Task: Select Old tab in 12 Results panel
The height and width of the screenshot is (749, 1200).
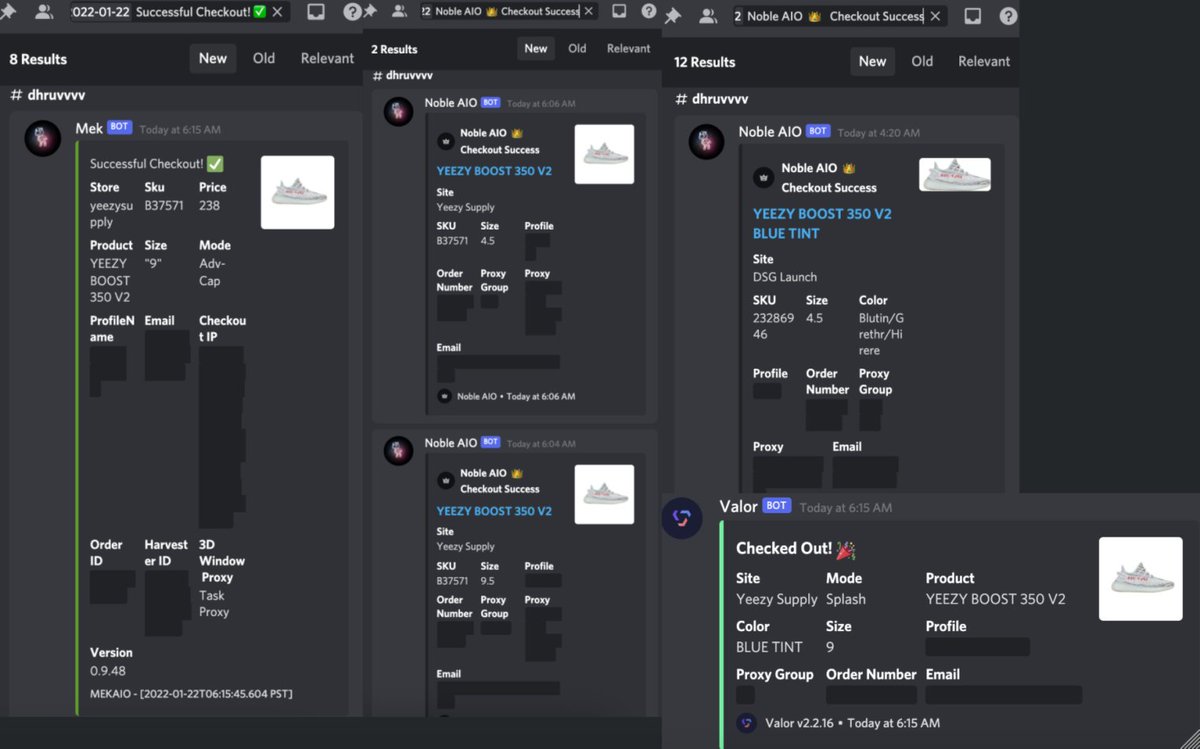Action: (922, 61)
